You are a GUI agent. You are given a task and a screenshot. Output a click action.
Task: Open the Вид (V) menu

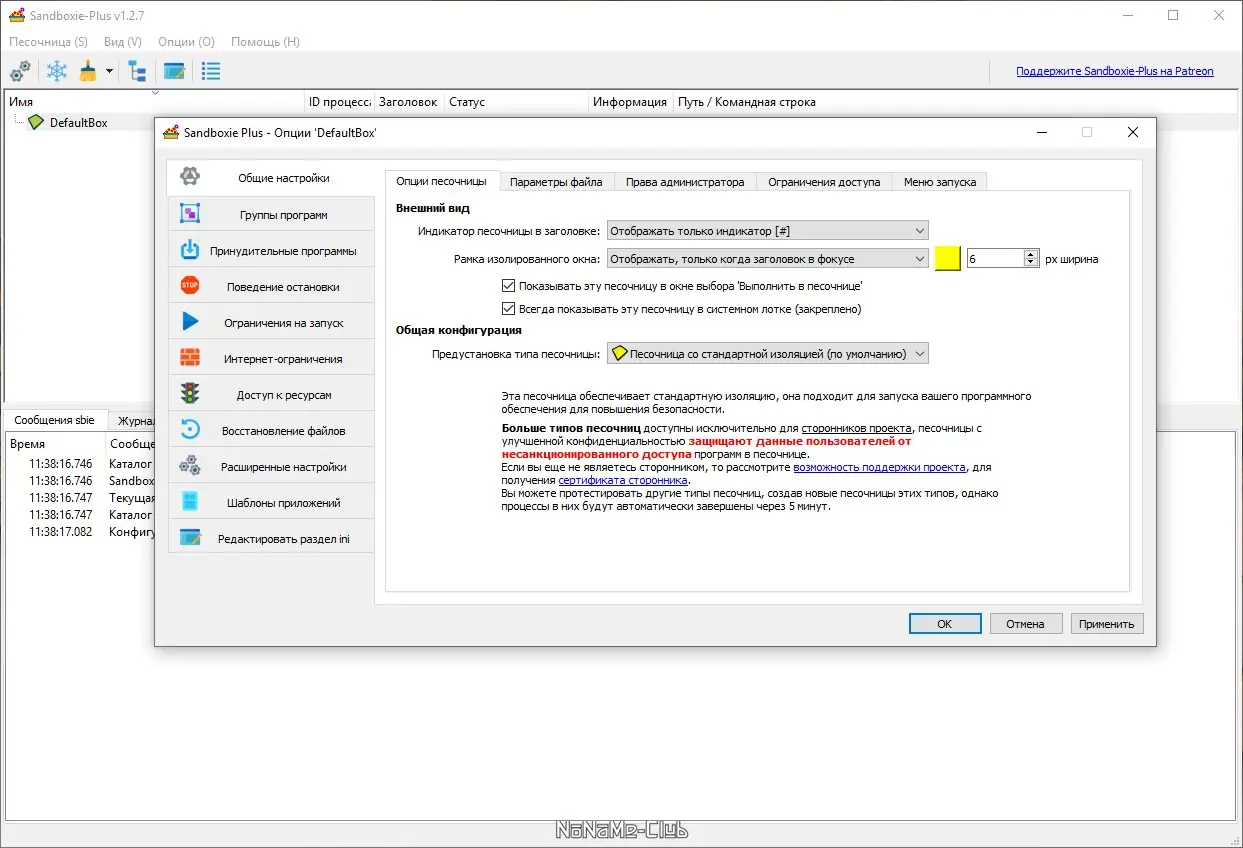123,42
